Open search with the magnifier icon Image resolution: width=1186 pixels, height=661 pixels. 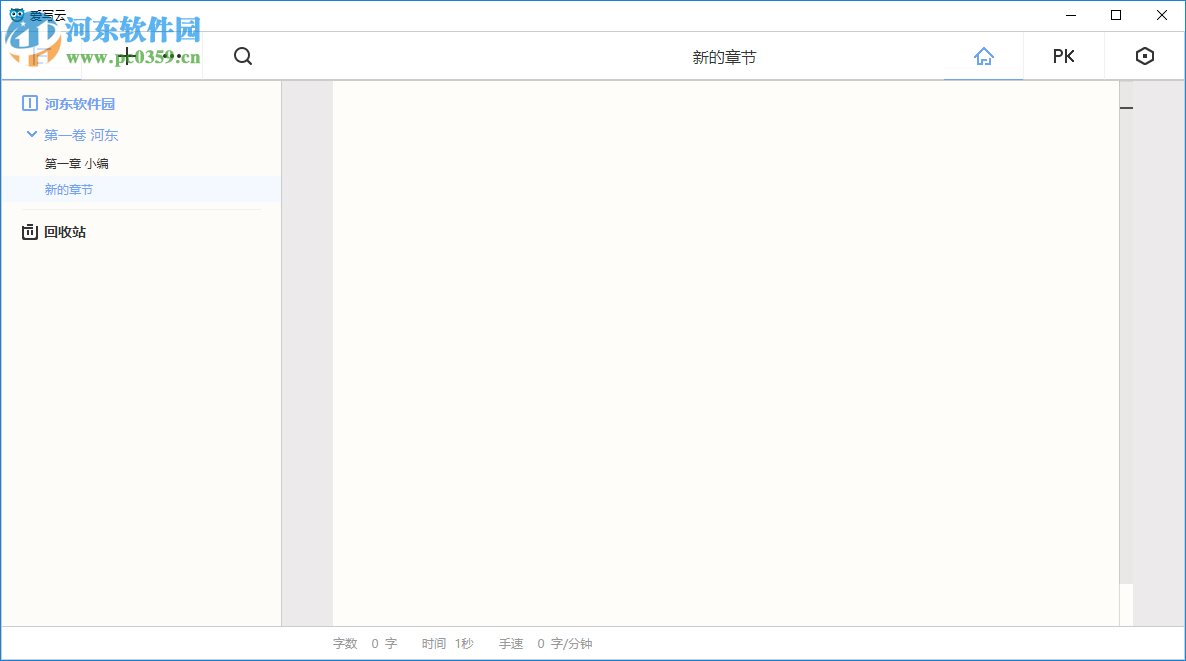coord(242,56)
